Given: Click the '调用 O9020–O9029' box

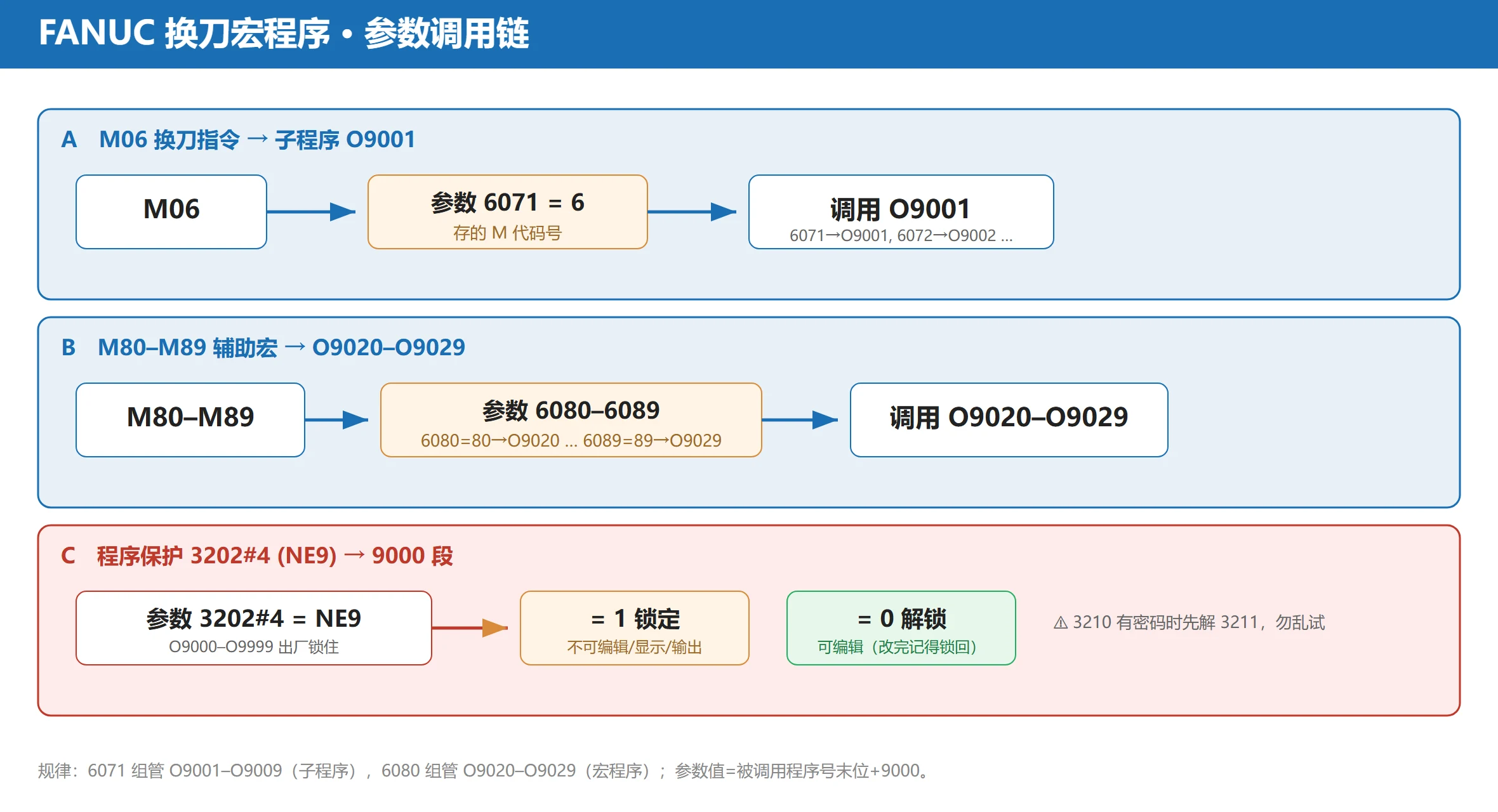Looking at the screenshot, I should click(1009, 420).
